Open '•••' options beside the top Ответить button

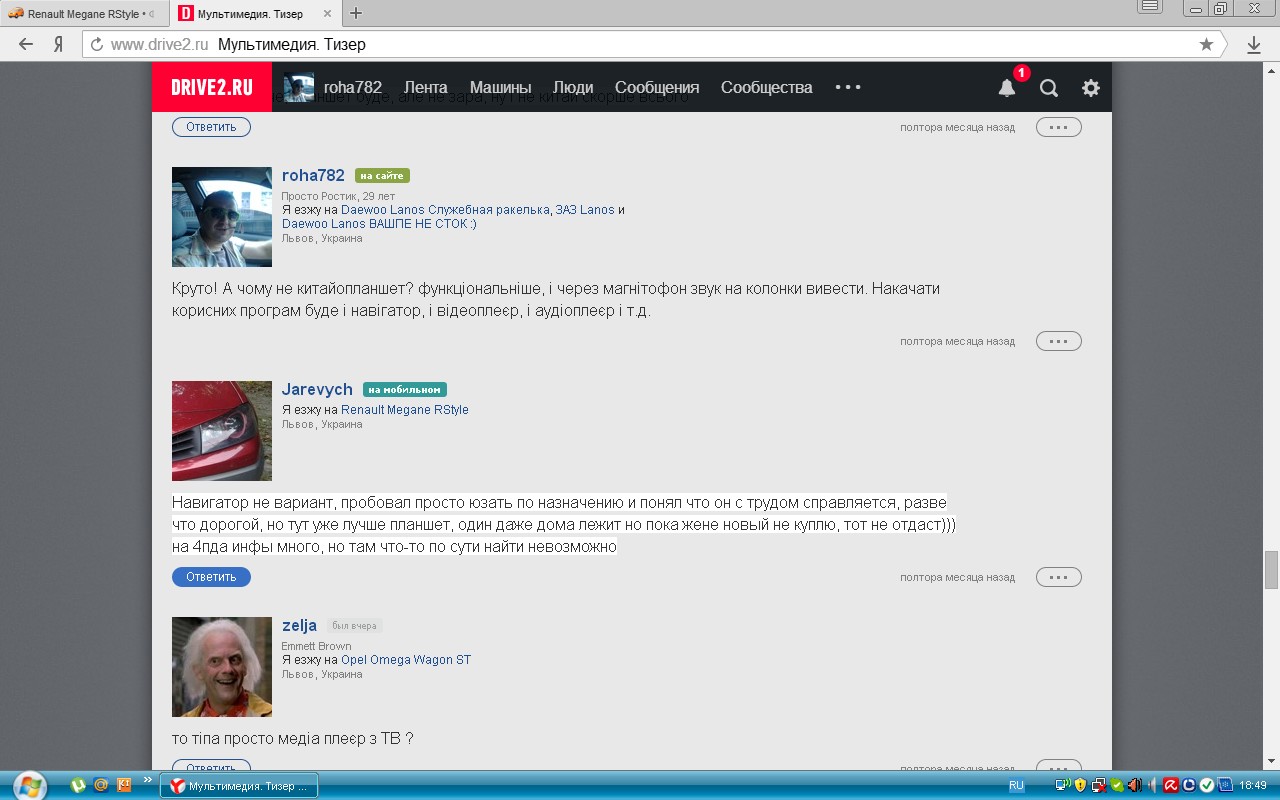(x=1058, y=127)
